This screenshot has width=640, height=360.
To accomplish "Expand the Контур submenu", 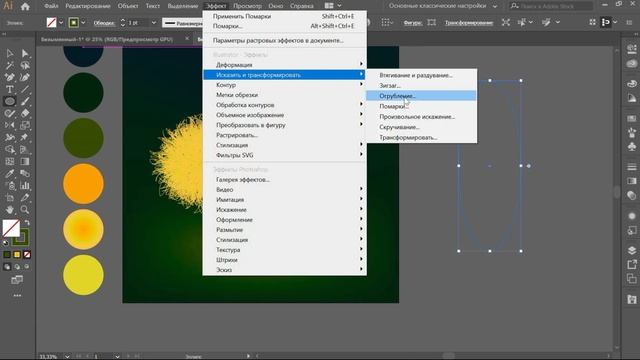I will [x=285, y=84].
